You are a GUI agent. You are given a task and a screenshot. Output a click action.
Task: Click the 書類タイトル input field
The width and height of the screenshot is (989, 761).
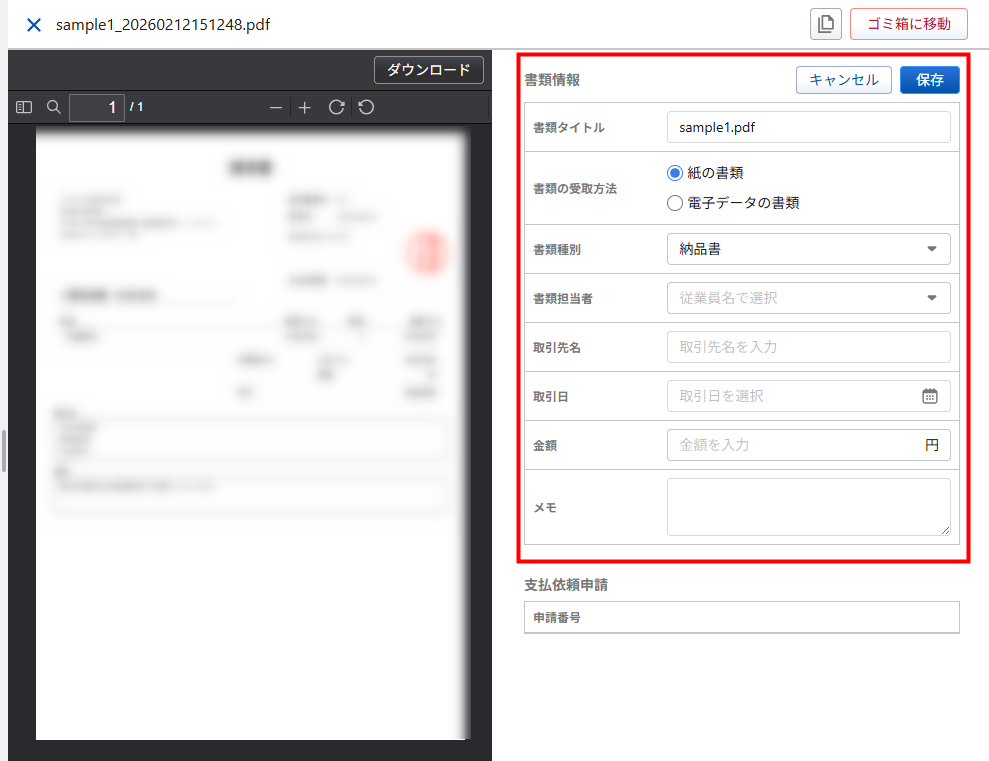point(808,128)
